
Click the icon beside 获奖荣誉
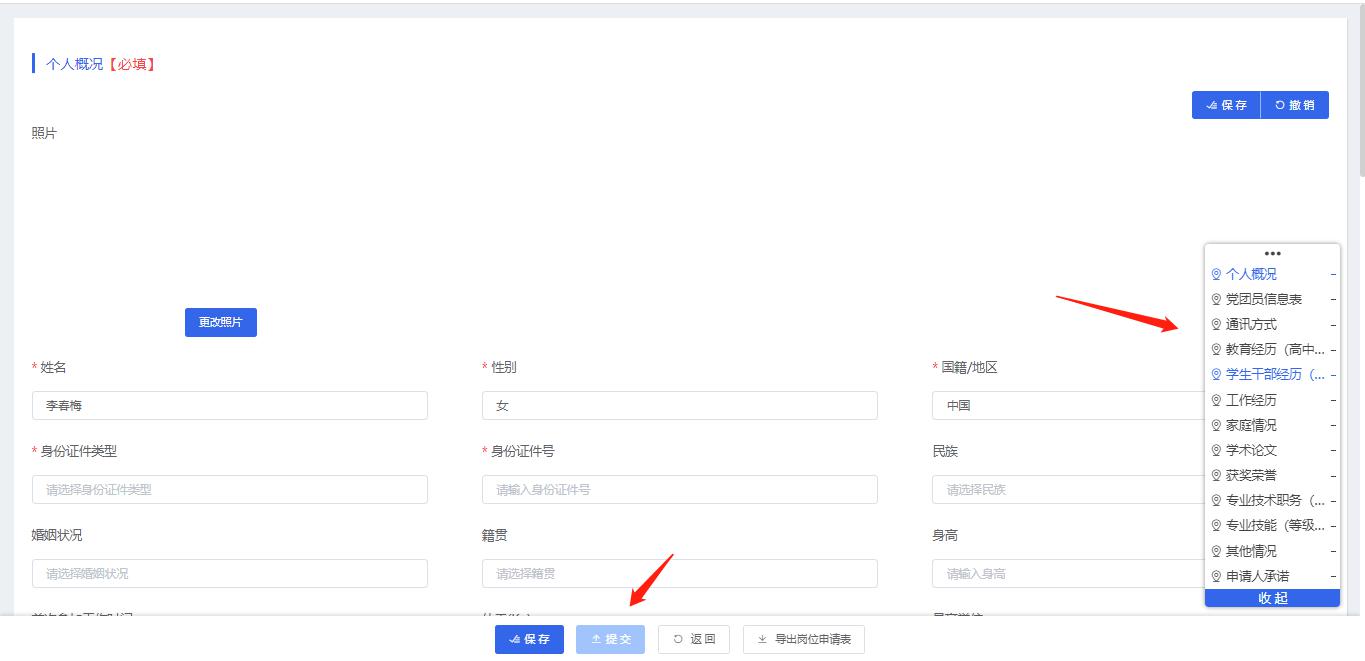(x=1214, y=475)
